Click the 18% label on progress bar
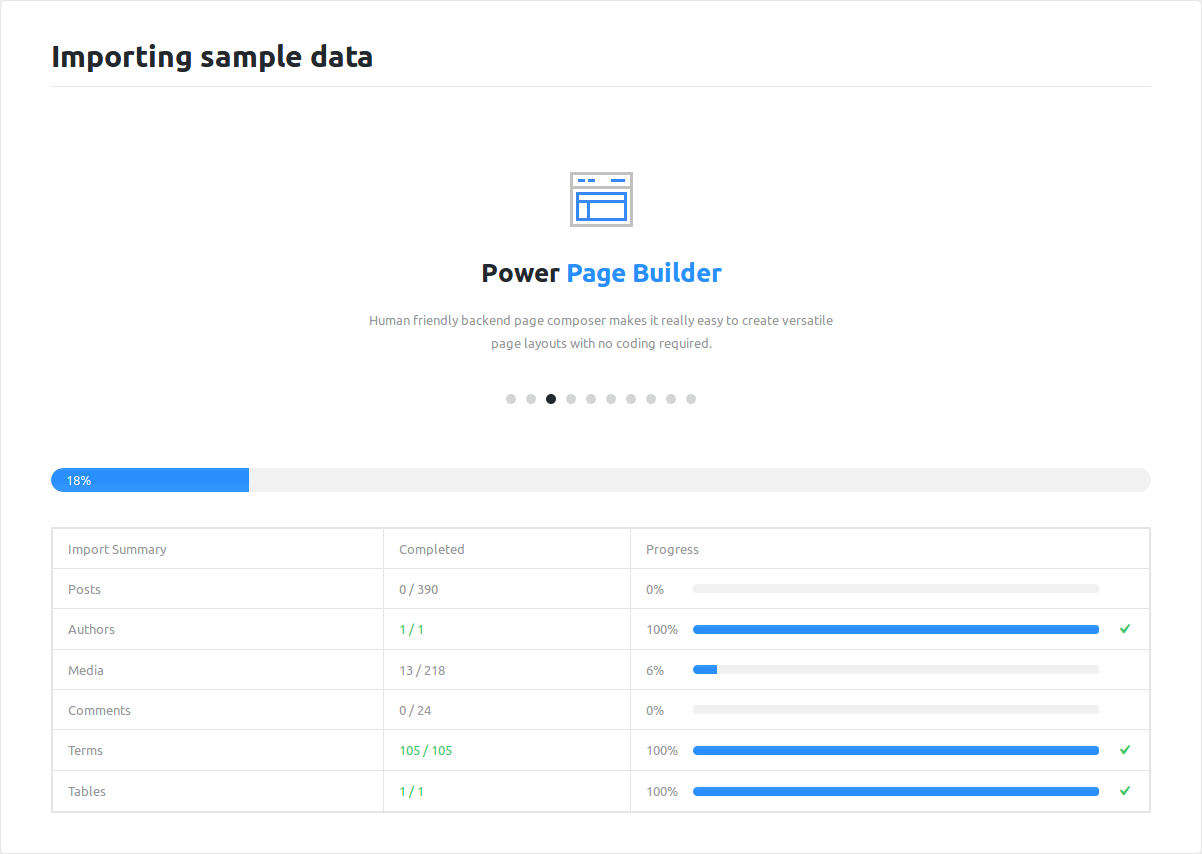This screenshot has height=854, width=1202. coord(79,480)
